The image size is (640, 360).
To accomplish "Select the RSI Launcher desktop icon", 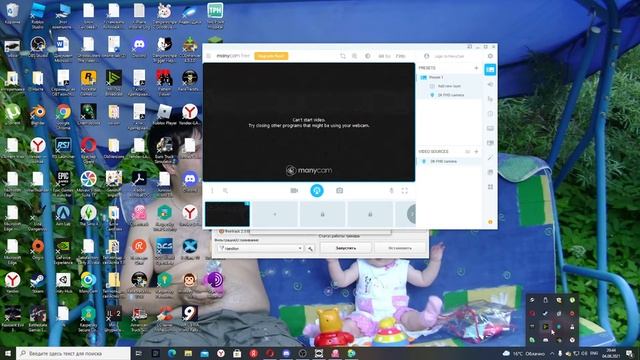I will coord(63,148).
